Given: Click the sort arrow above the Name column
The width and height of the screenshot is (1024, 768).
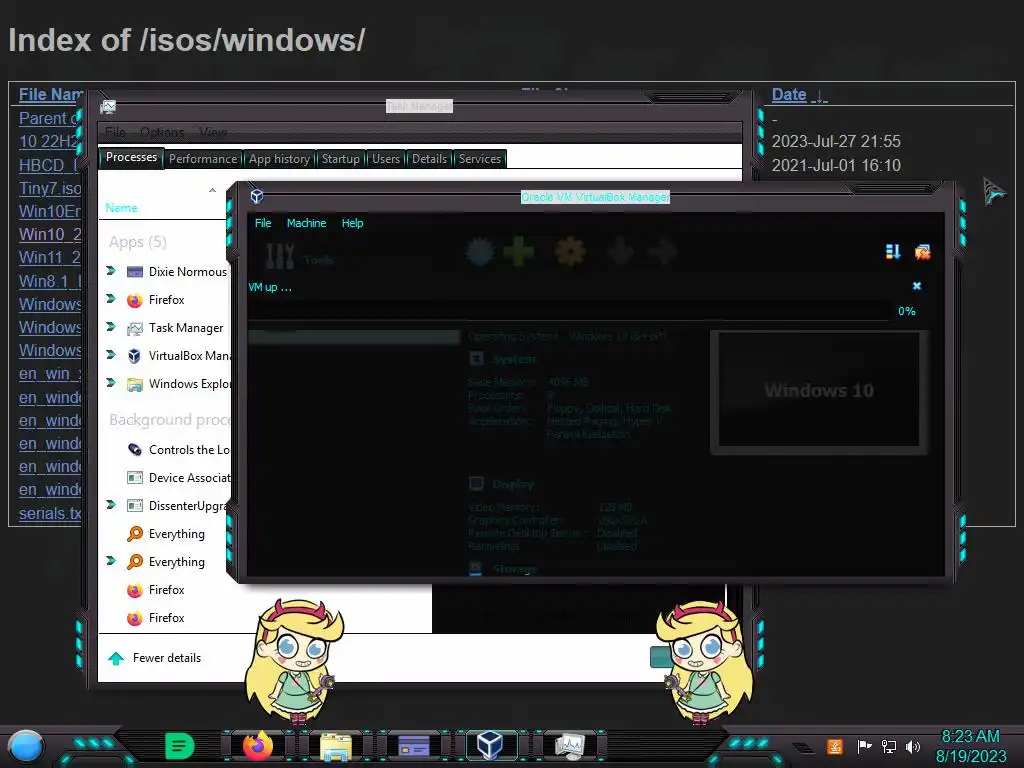Looking at the screenshot, I should (x=212, y=190).
